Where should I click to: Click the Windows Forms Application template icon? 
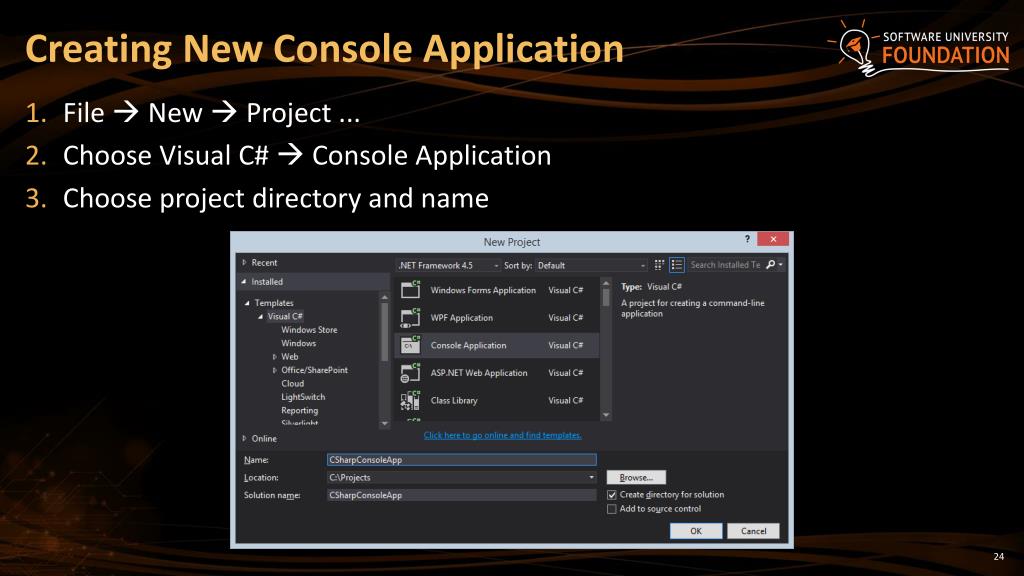pos(410,289)
